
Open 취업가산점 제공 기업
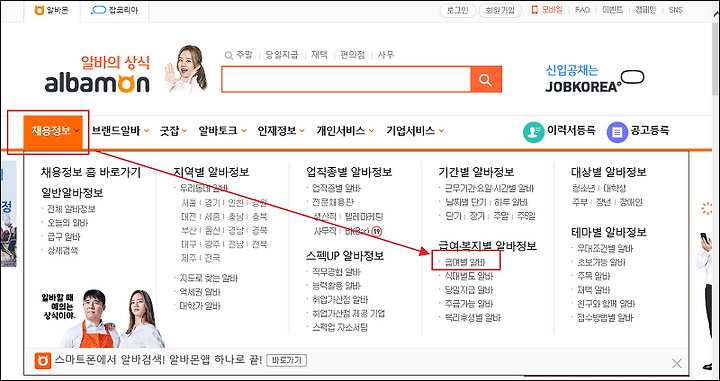pyautogui.click(x=349, y=314)
